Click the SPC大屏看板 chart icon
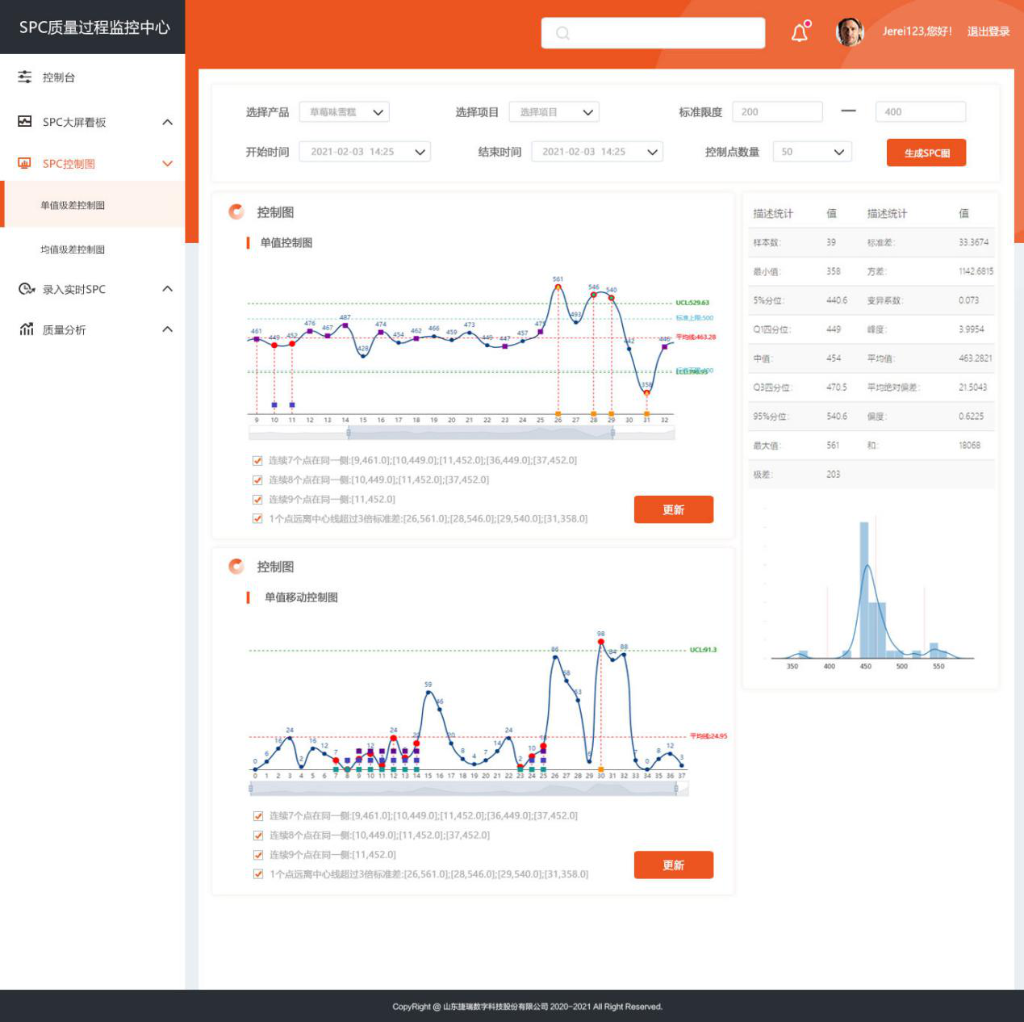The image size is (1024, 1022). [x=26, y=122]
